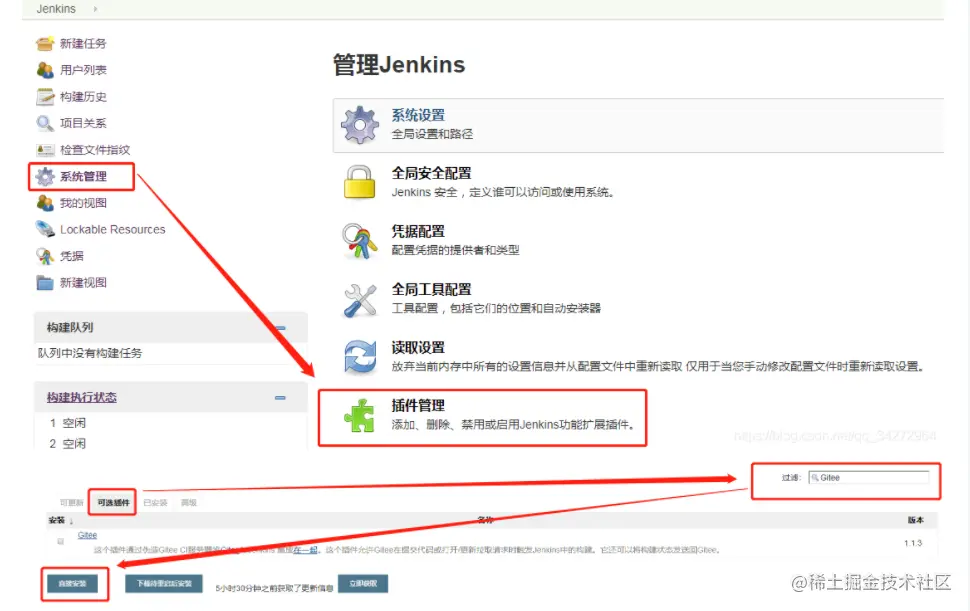This screenshot has height=611, width=970.
Task: Open the 凭据配置 heading link
Action: 418,231
